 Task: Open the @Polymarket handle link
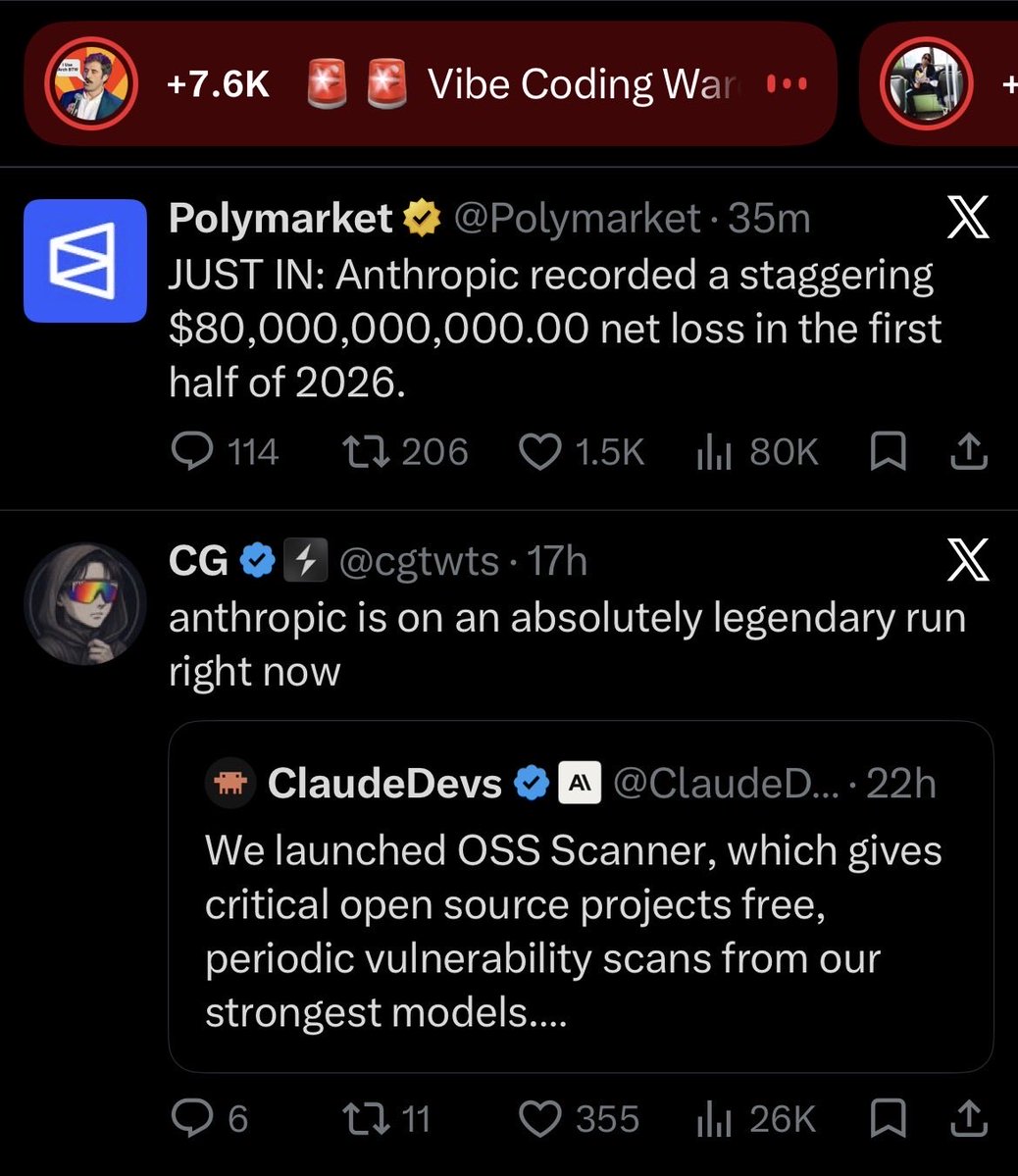tap(577, 219)
